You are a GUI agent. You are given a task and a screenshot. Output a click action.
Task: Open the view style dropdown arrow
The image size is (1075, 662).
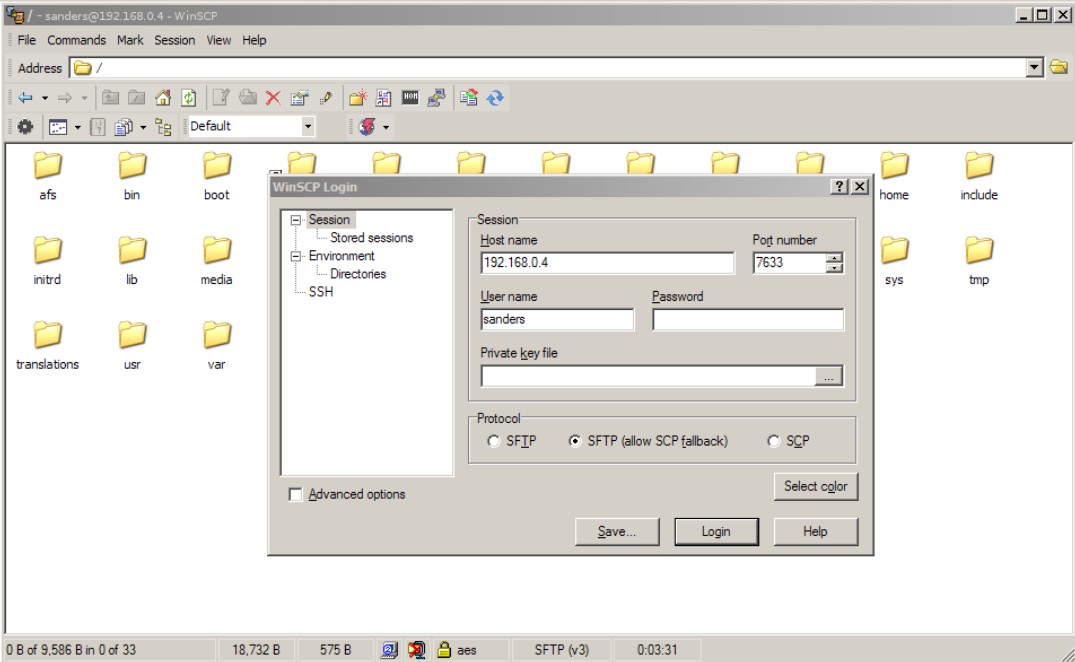pos(77,127)
